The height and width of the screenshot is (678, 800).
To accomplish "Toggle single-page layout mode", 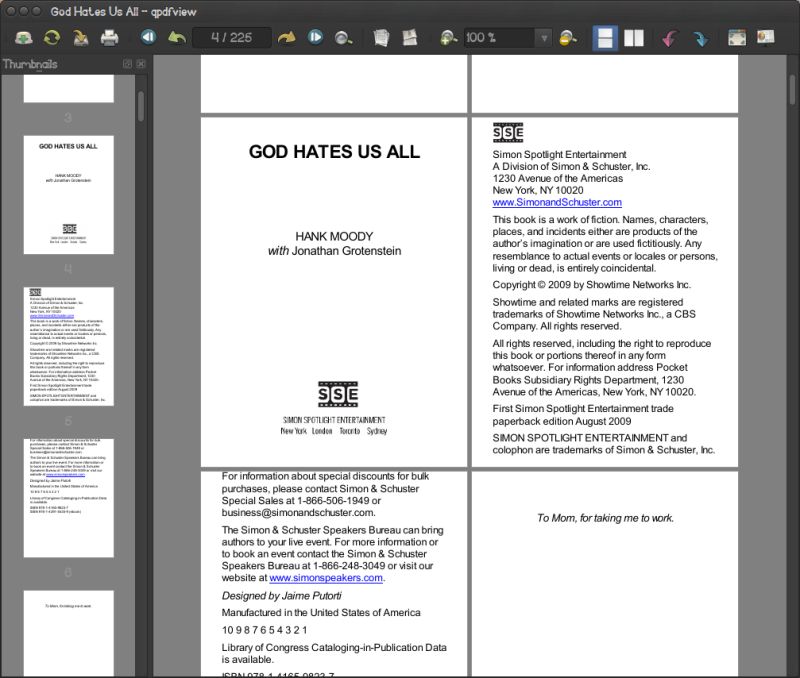I will pos(606,38).
